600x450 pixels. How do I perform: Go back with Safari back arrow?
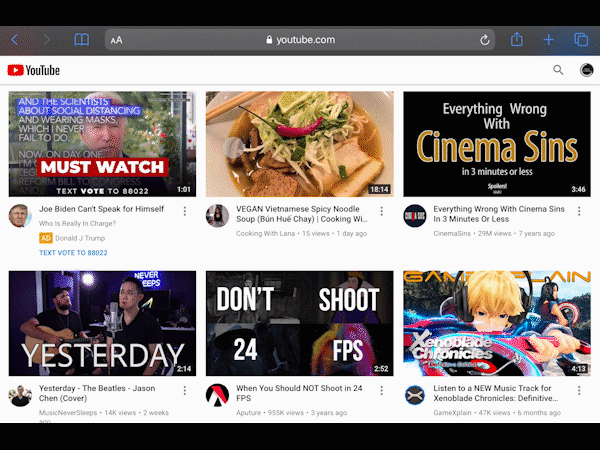(x=15, y=40)
